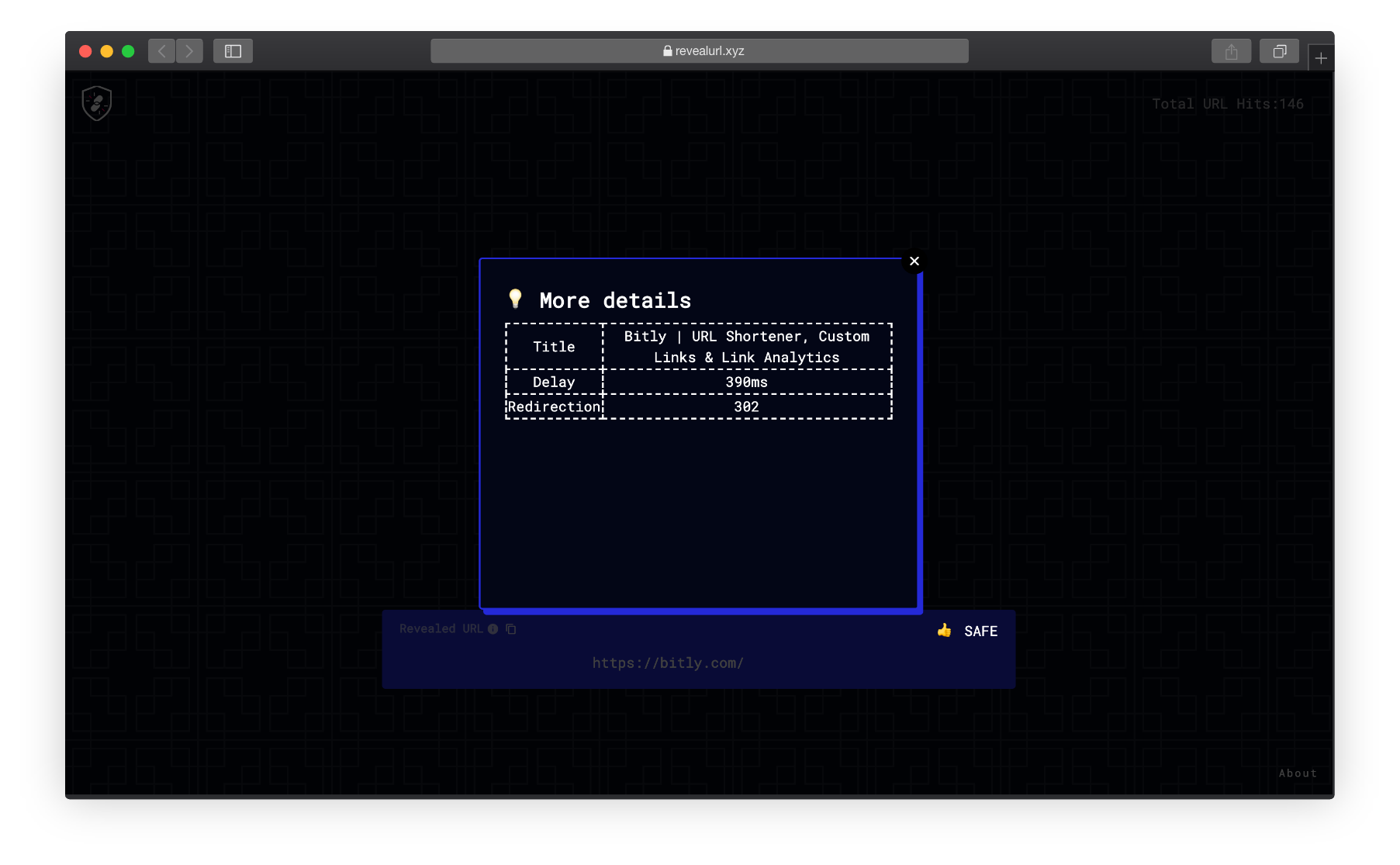Click the yellow minimize button

[x=107, y=51]
